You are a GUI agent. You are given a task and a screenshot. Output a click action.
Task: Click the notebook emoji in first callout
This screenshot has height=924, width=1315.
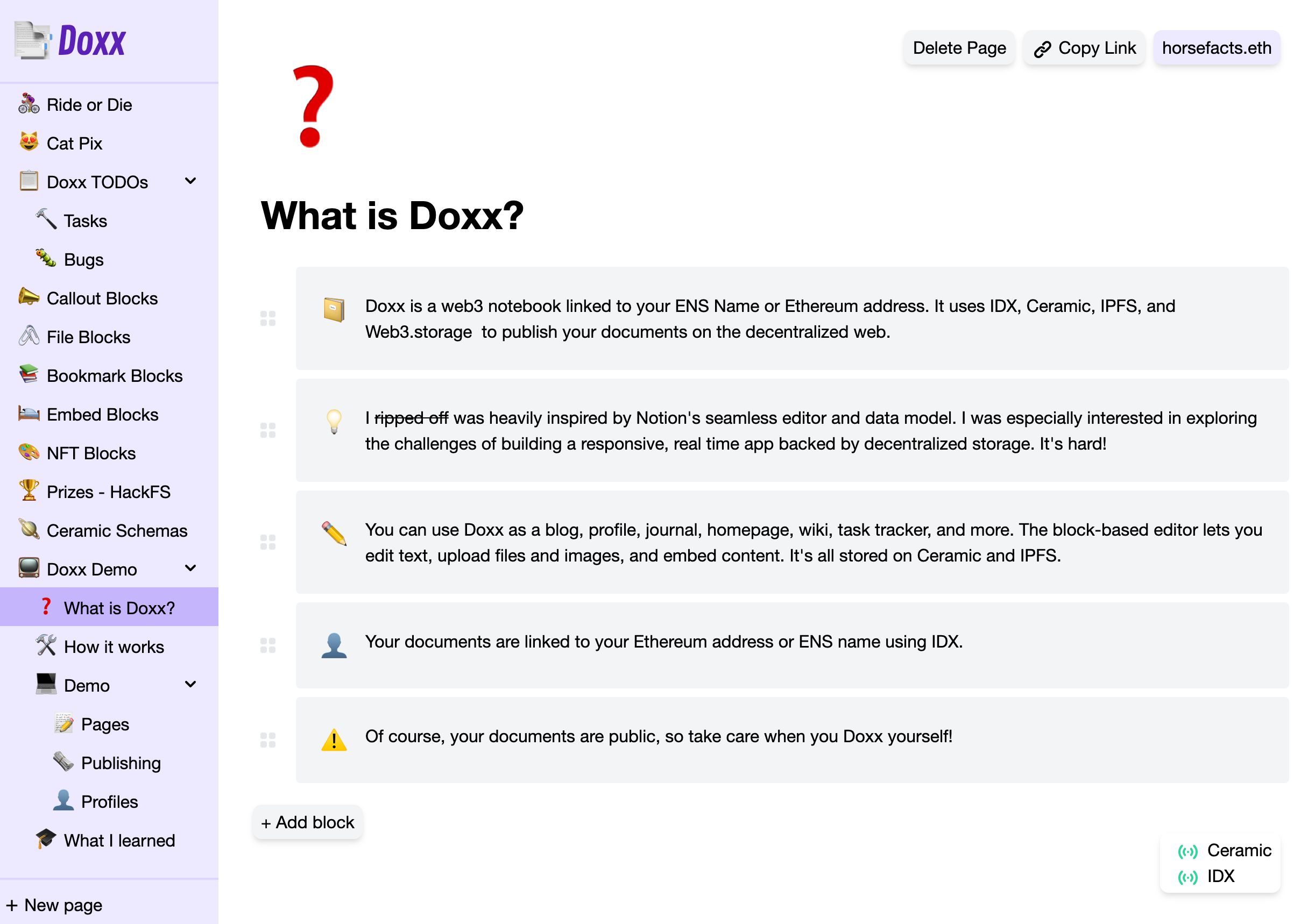tap(334, 310)
